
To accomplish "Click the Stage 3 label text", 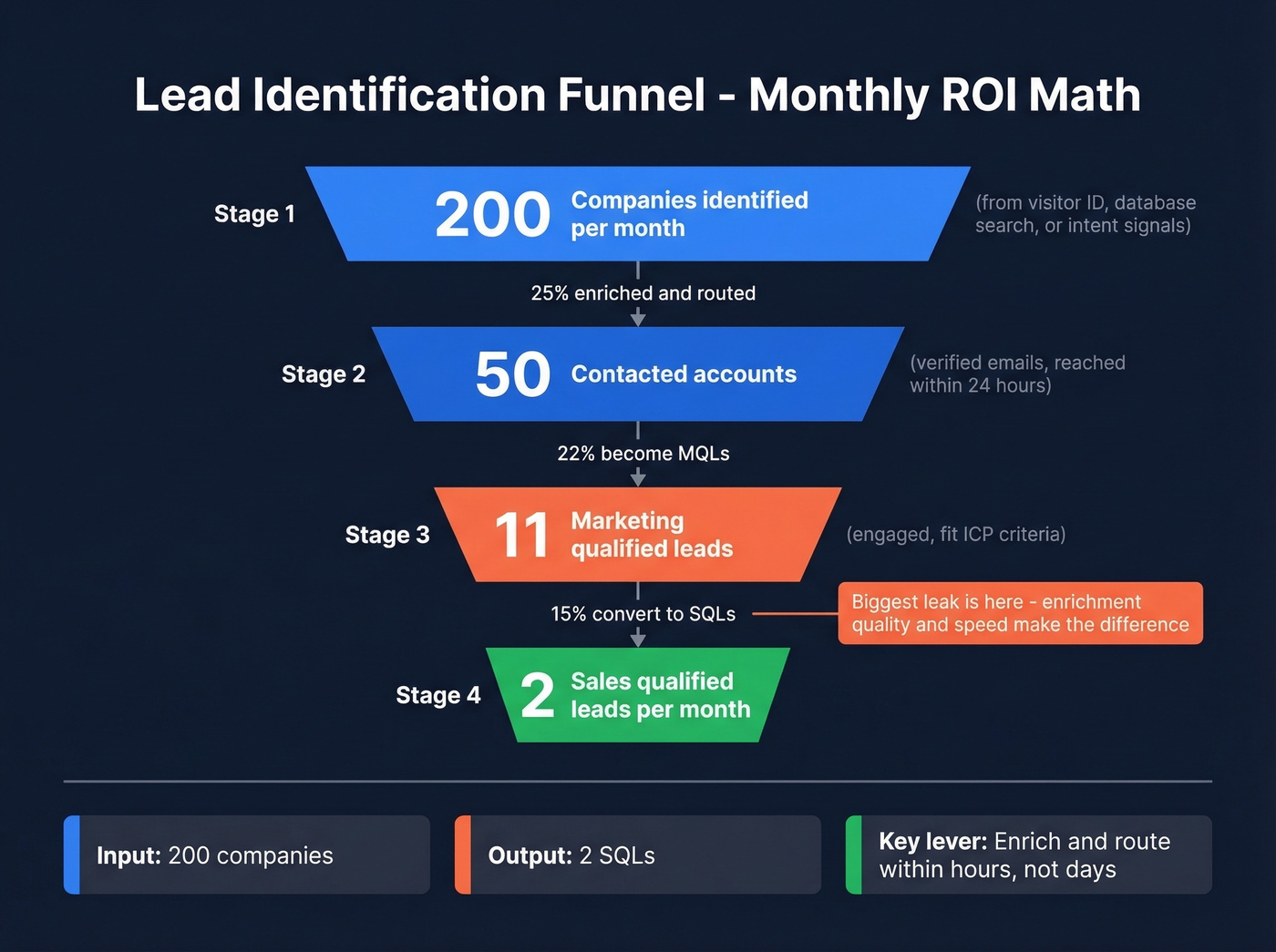I will (387, 535).
